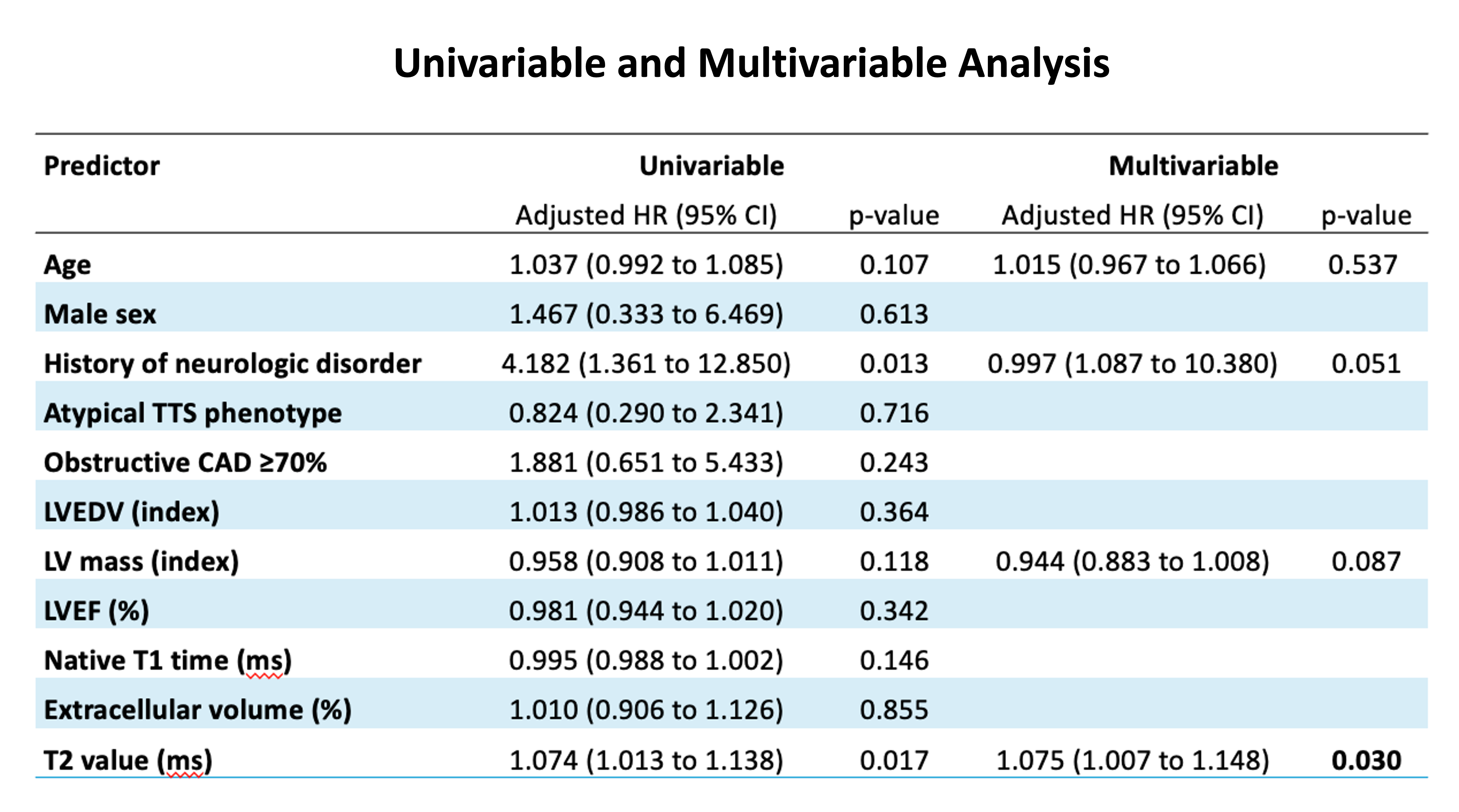Click the misspelled 'ms' in Native T1 time
Screen dimensions: 1459x812
pos(263,661)
